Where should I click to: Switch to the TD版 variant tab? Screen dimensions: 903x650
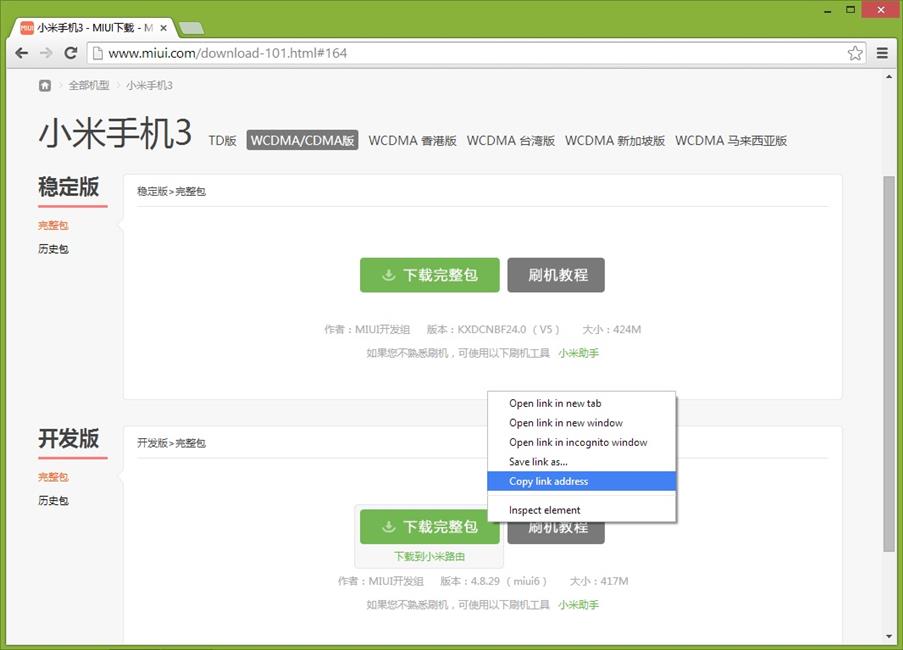point(222,140)
